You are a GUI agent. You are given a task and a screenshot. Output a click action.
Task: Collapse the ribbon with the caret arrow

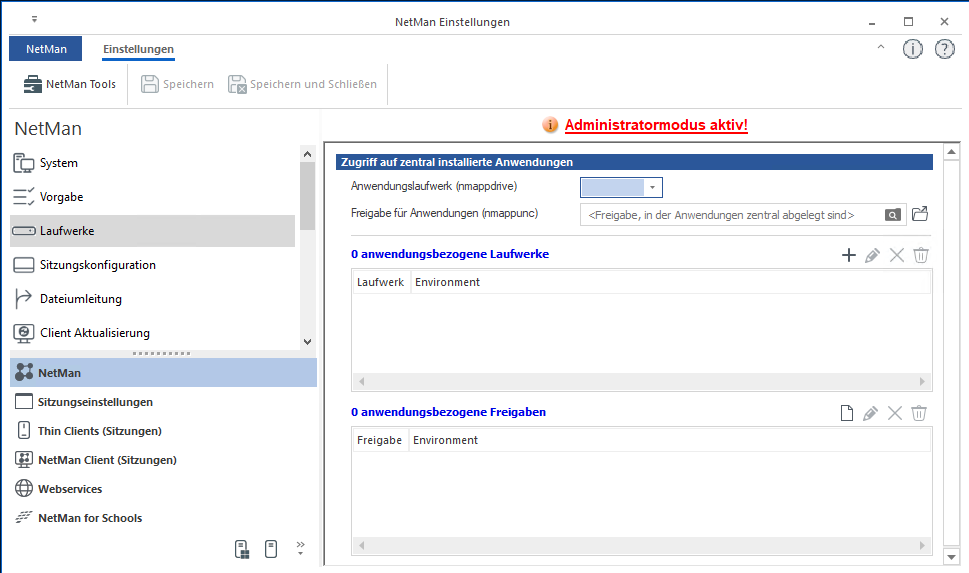pyautogui.click(x=881, y=47)
